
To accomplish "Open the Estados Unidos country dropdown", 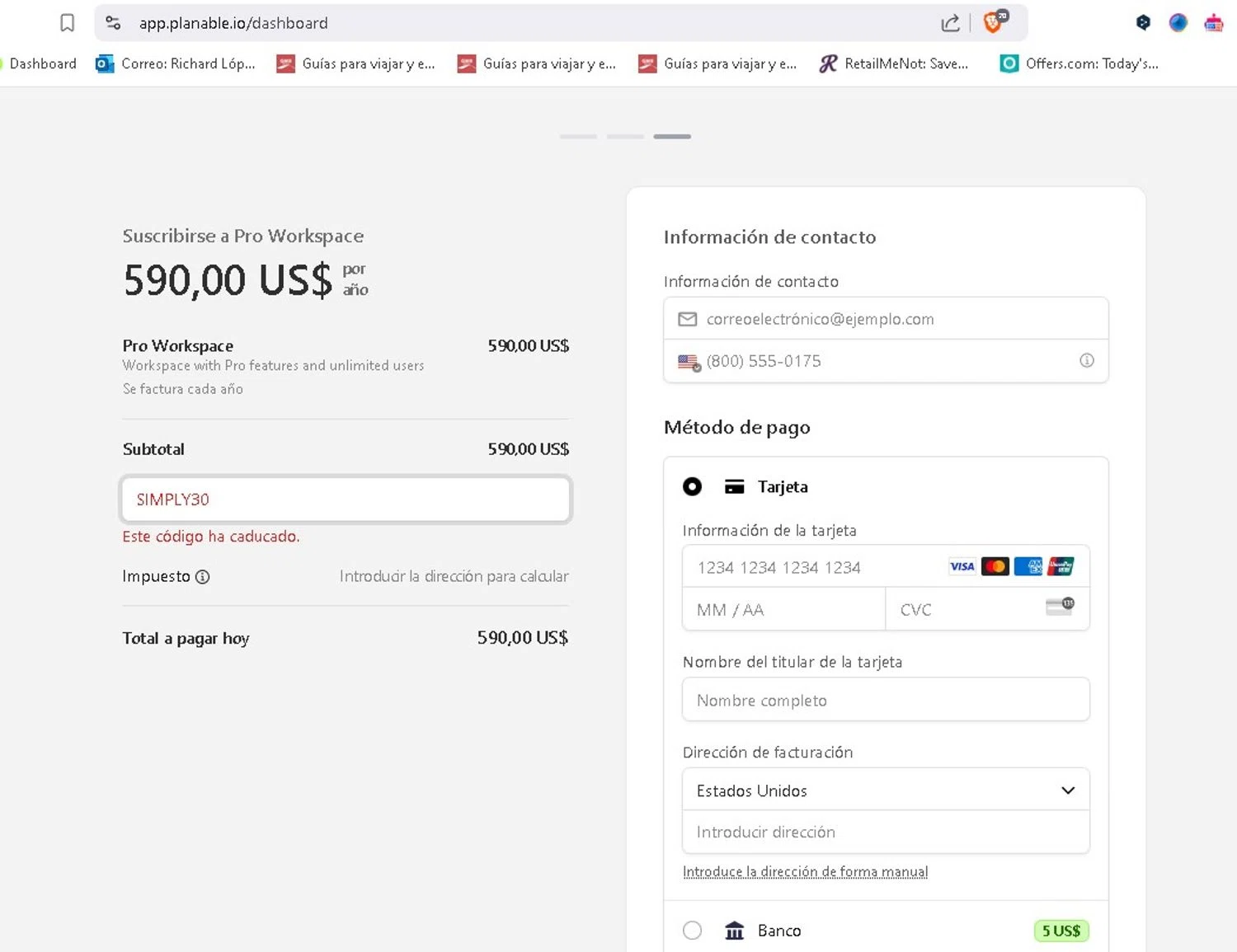I will (x=886, y=790).
